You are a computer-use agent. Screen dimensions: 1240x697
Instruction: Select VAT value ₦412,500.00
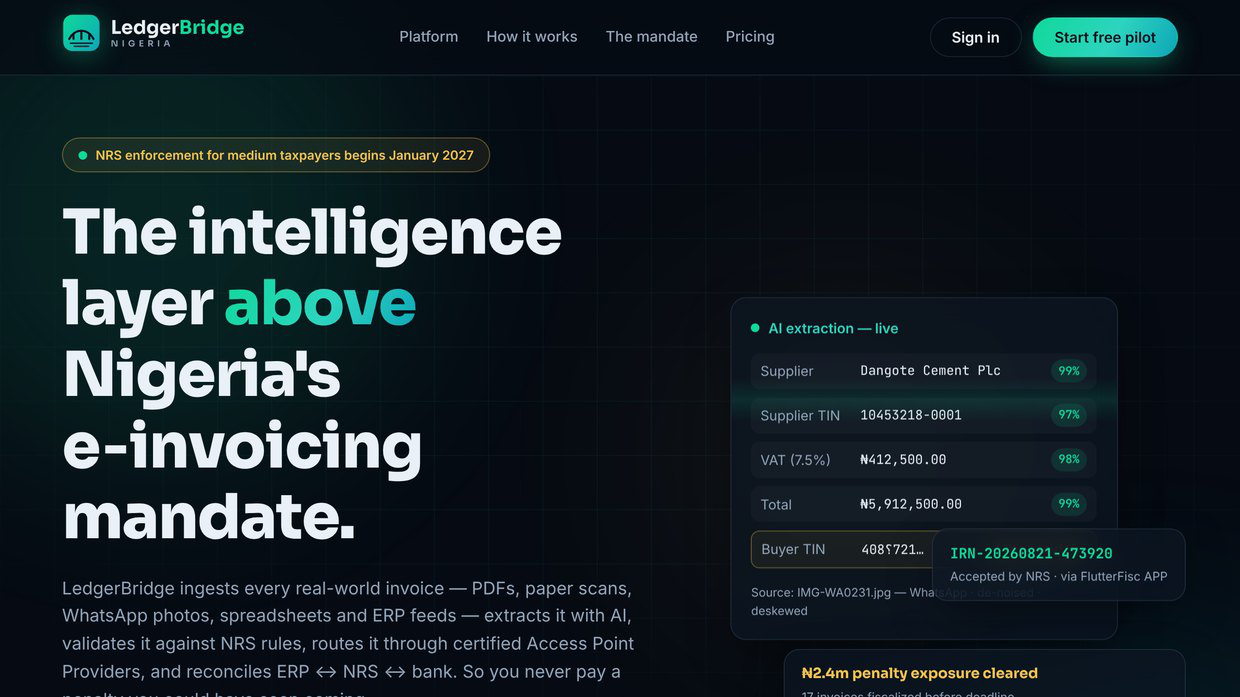point(903,460)
